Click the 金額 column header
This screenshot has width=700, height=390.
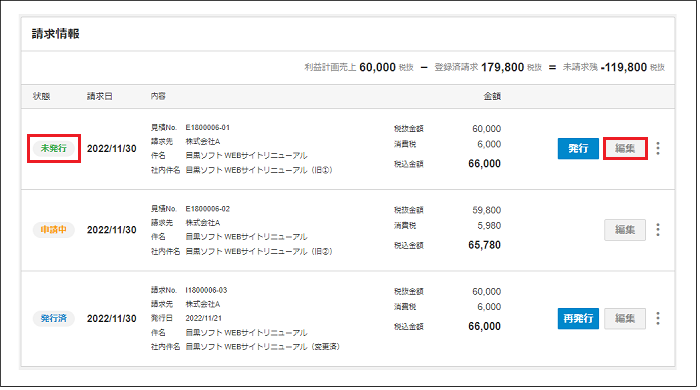(492, 96)
